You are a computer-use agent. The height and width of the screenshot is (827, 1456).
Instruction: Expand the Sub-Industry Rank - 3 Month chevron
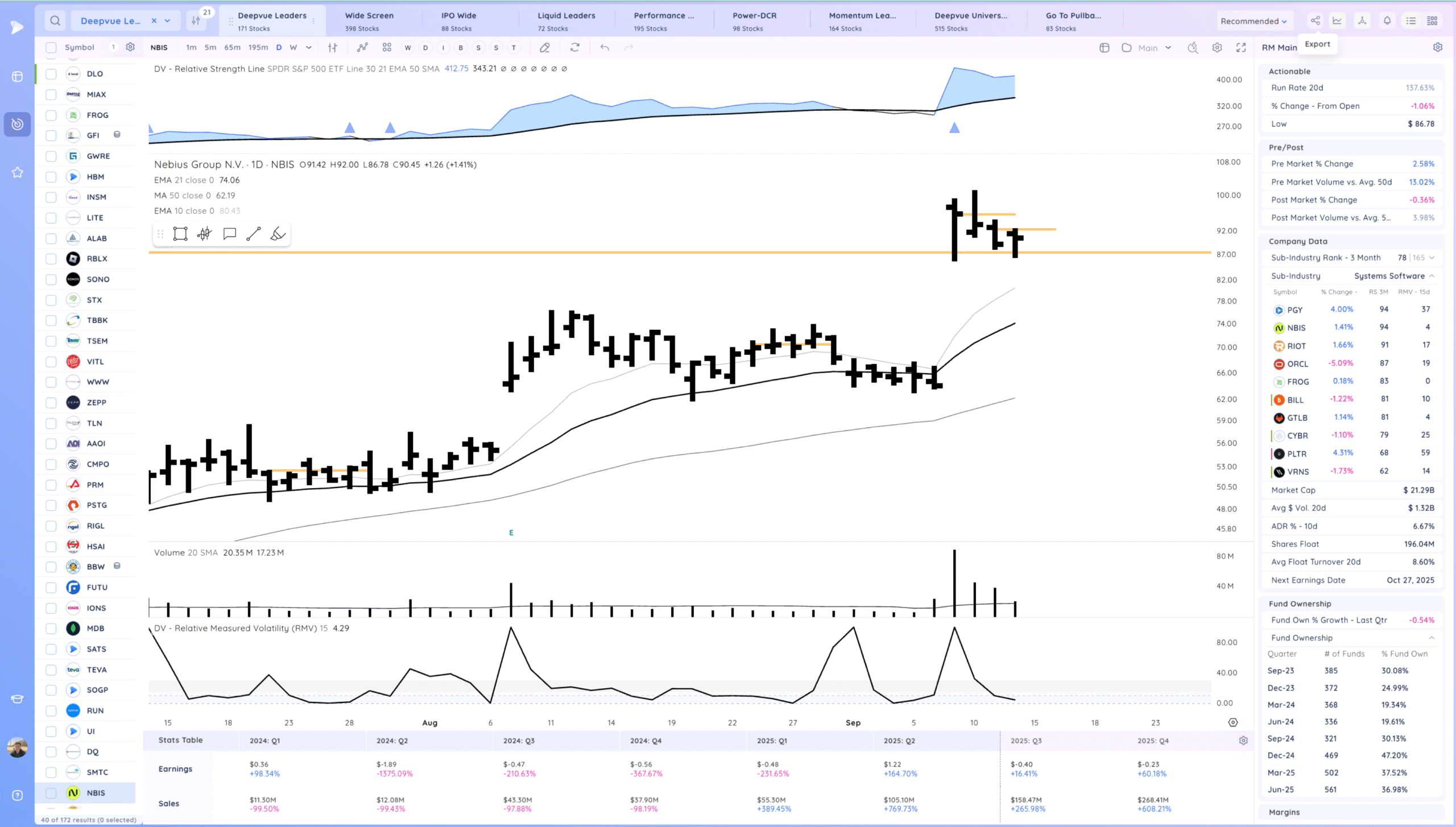(x=1432, y=258)
